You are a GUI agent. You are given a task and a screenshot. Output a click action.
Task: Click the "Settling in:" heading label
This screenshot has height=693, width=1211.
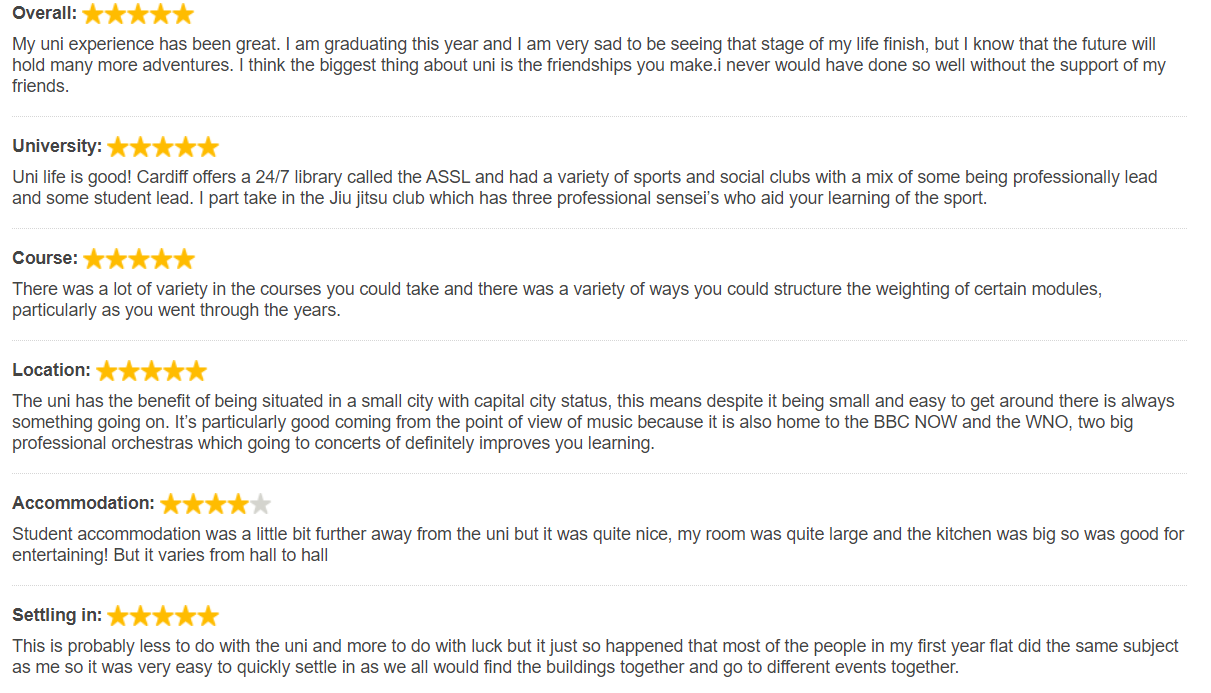57,615
